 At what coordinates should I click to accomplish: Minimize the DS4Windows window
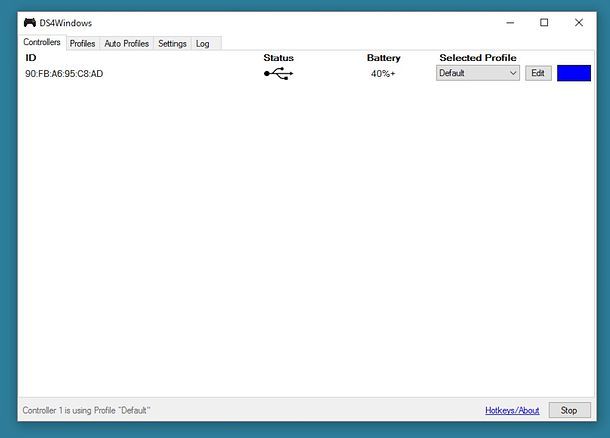tap(510, 23)
